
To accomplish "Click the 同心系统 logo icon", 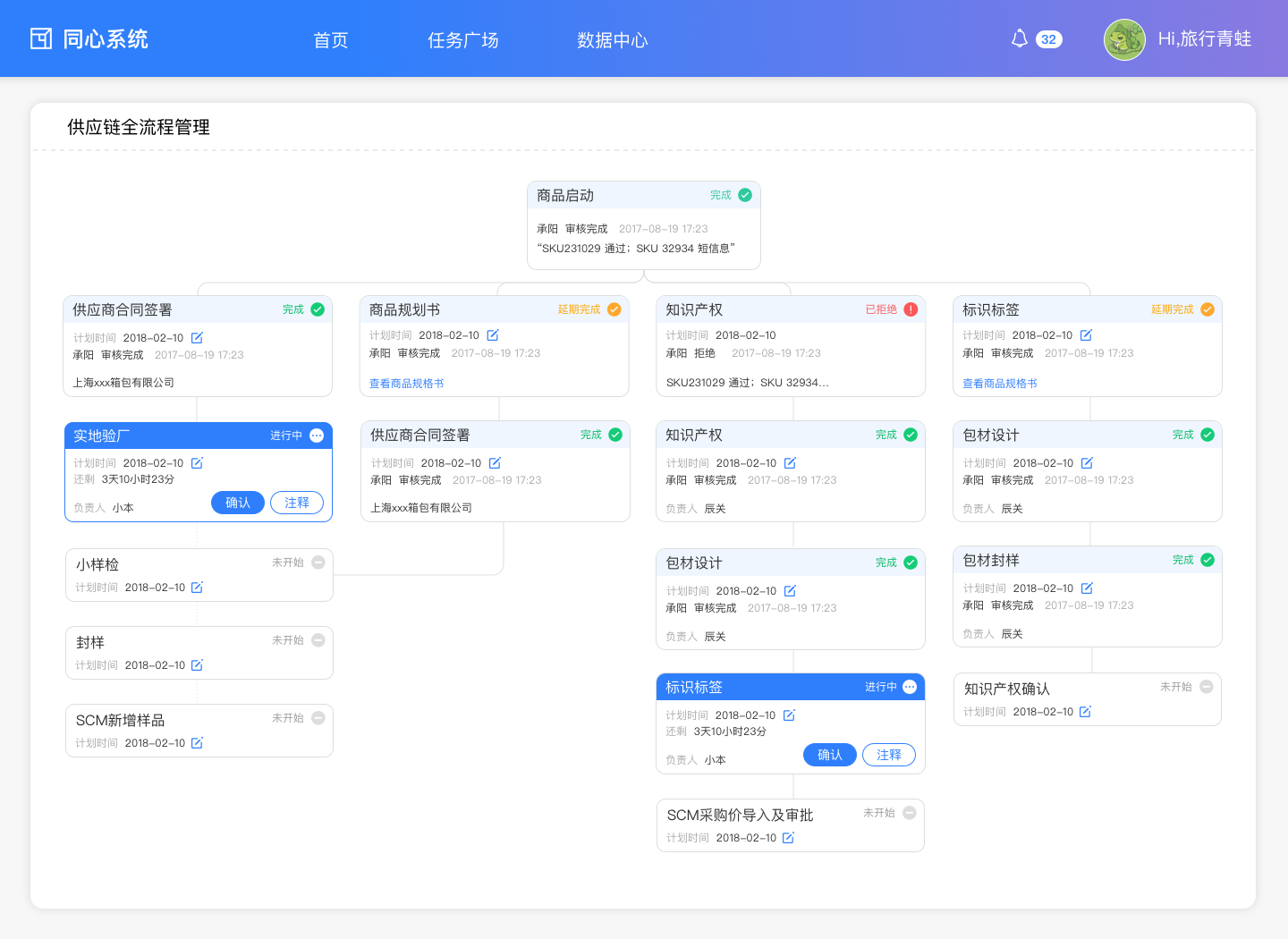I will (41, 38).
